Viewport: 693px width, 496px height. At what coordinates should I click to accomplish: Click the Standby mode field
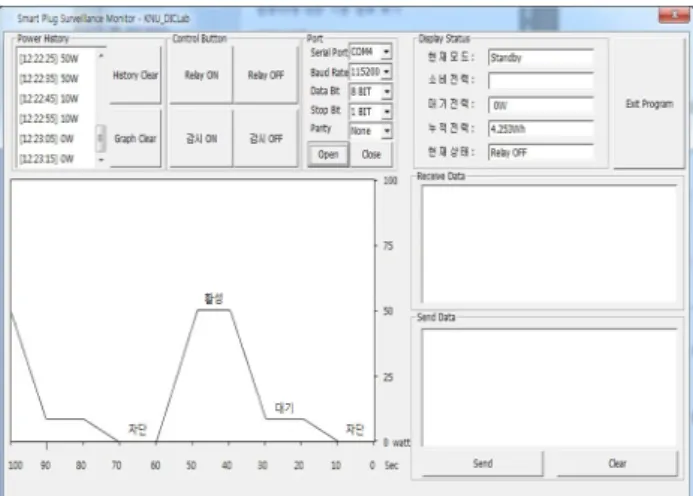coord(541,57)
